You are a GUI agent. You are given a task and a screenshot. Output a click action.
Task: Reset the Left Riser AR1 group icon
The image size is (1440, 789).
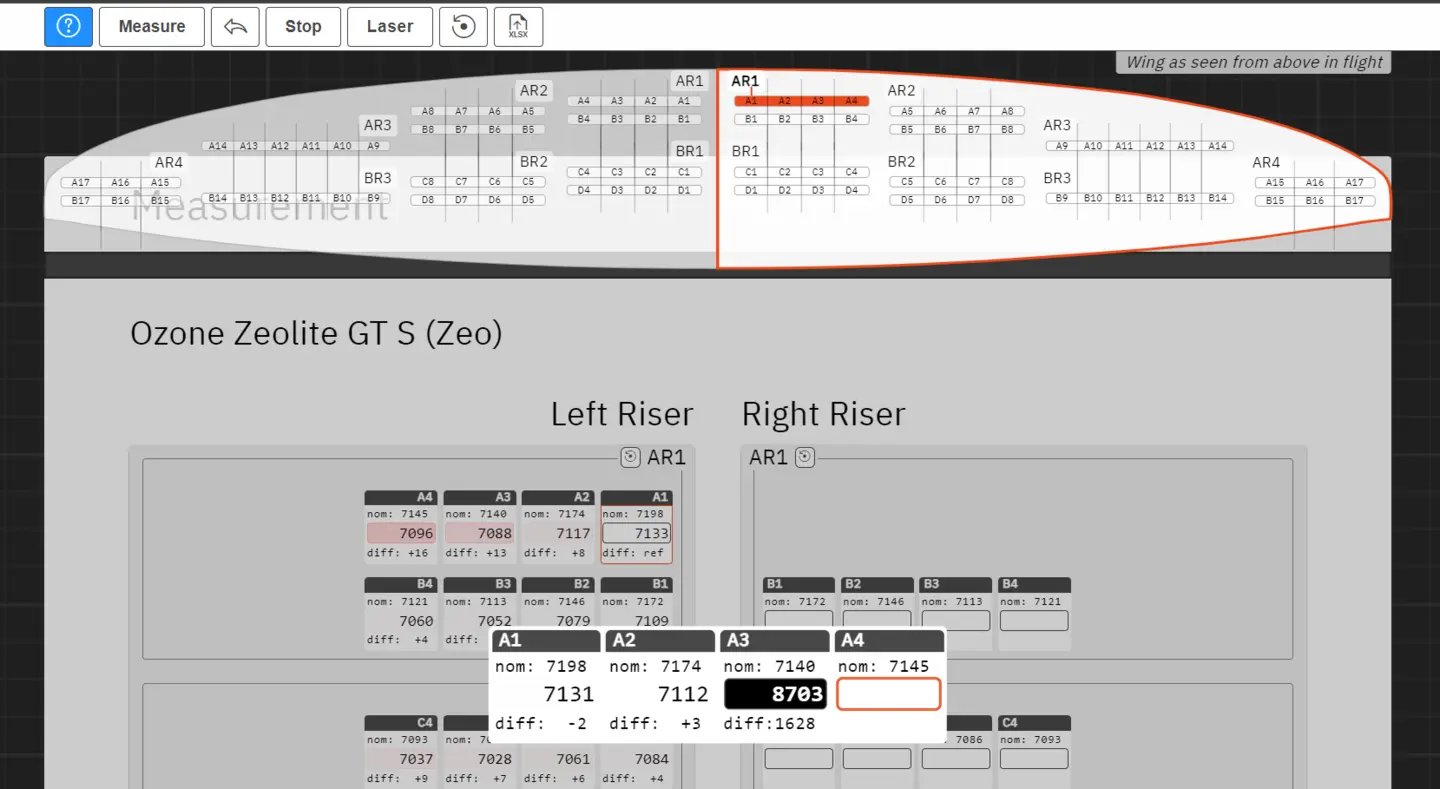pos(628,457)
